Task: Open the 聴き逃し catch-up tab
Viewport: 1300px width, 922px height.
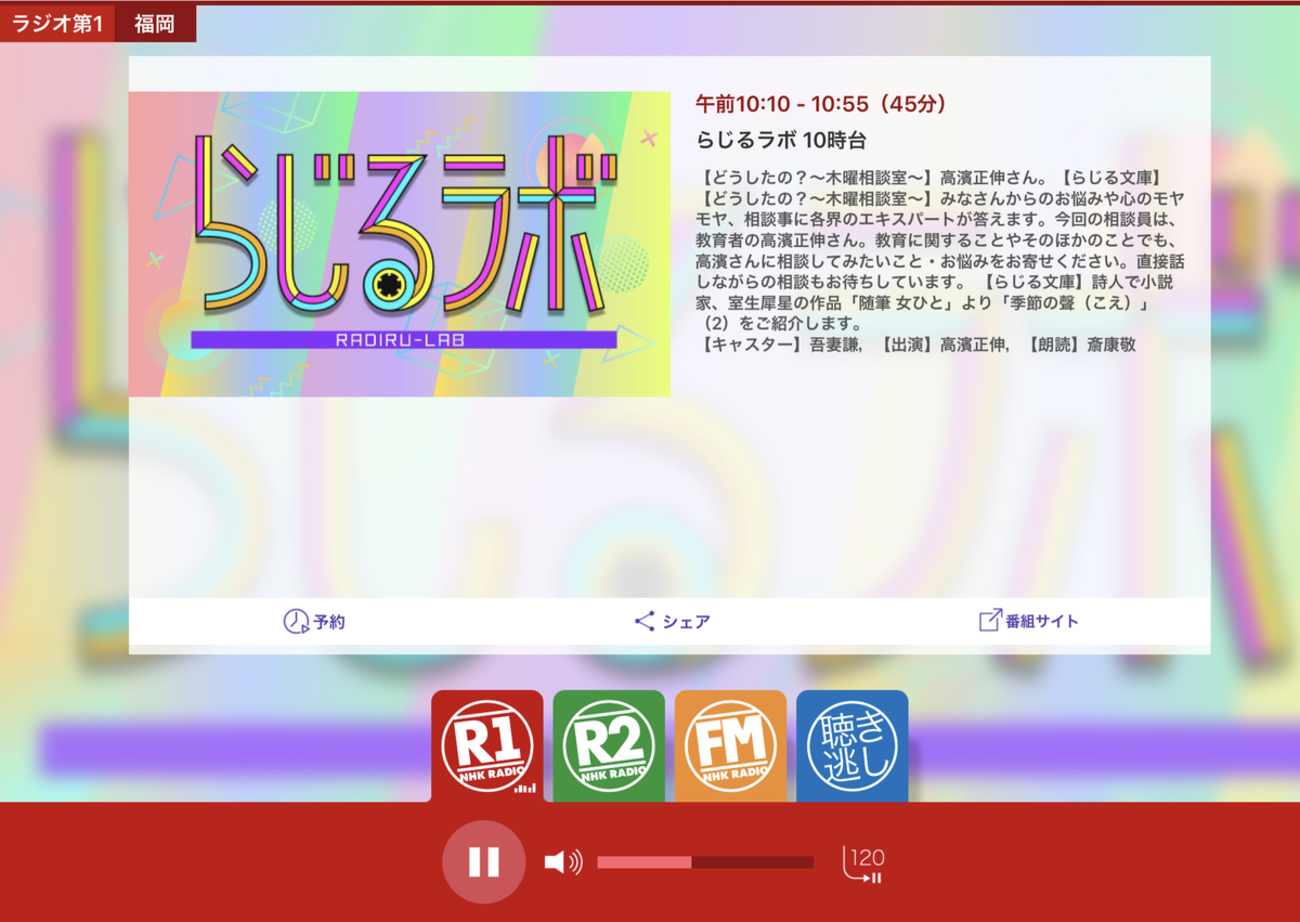Action: [853, 746]
